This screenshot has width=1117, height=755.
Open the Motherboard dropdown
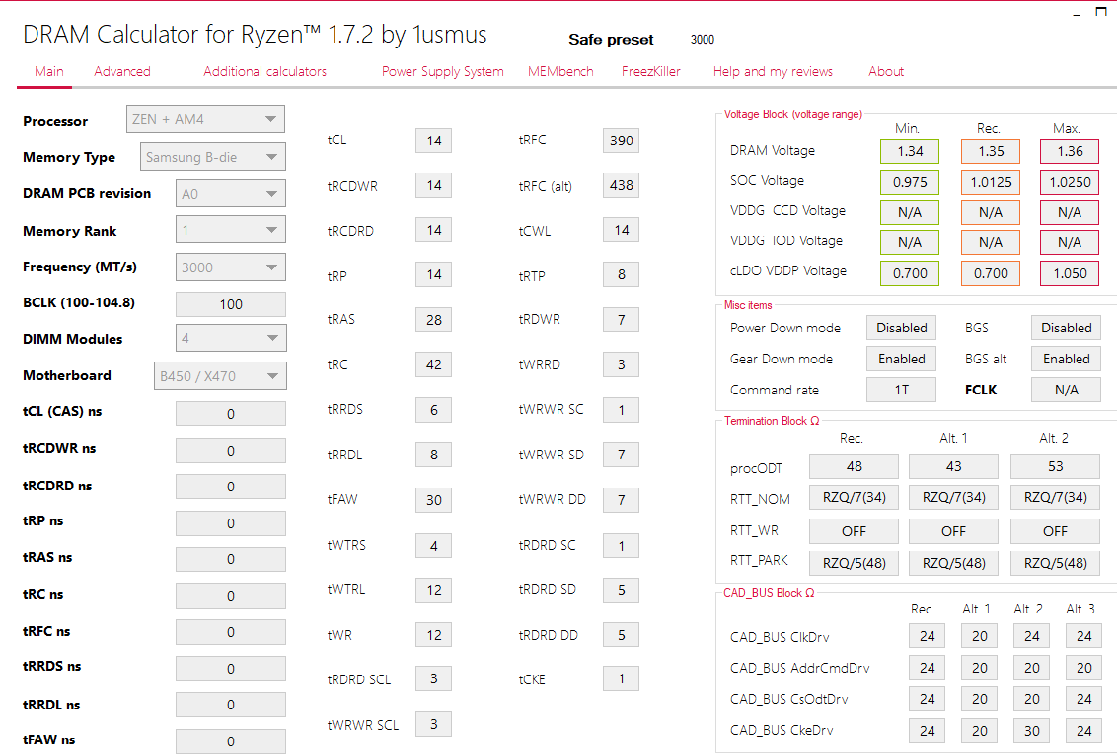tap(220, 376)
